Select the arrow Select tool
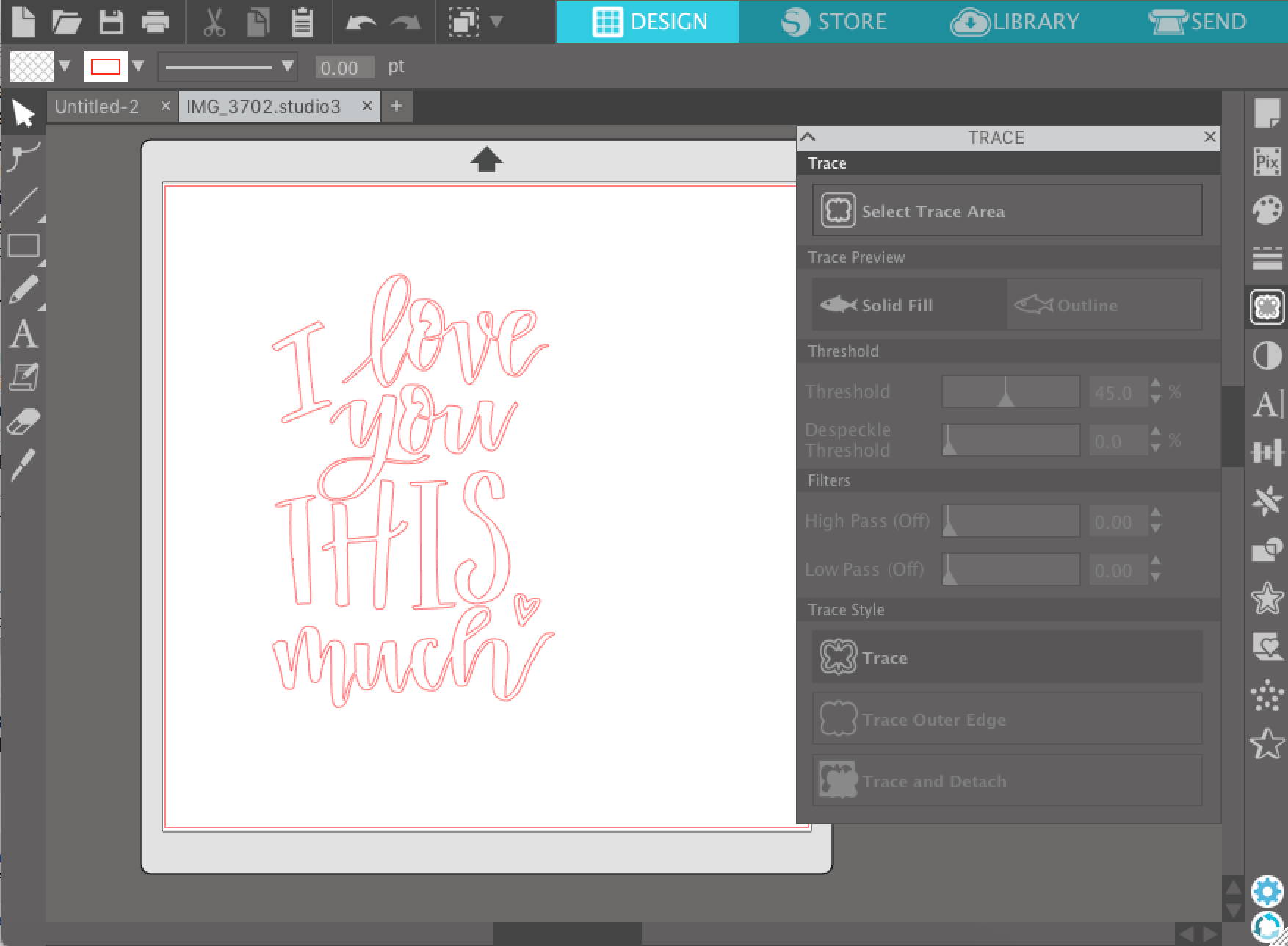The image size is (1288, 946). [23, 113]
